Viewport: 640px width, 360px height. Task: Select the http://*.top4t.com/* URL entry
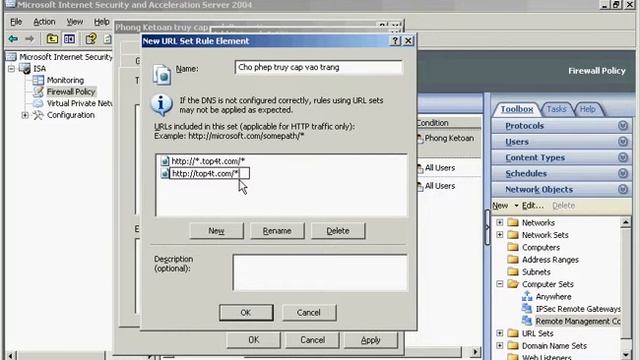point(208,161)
